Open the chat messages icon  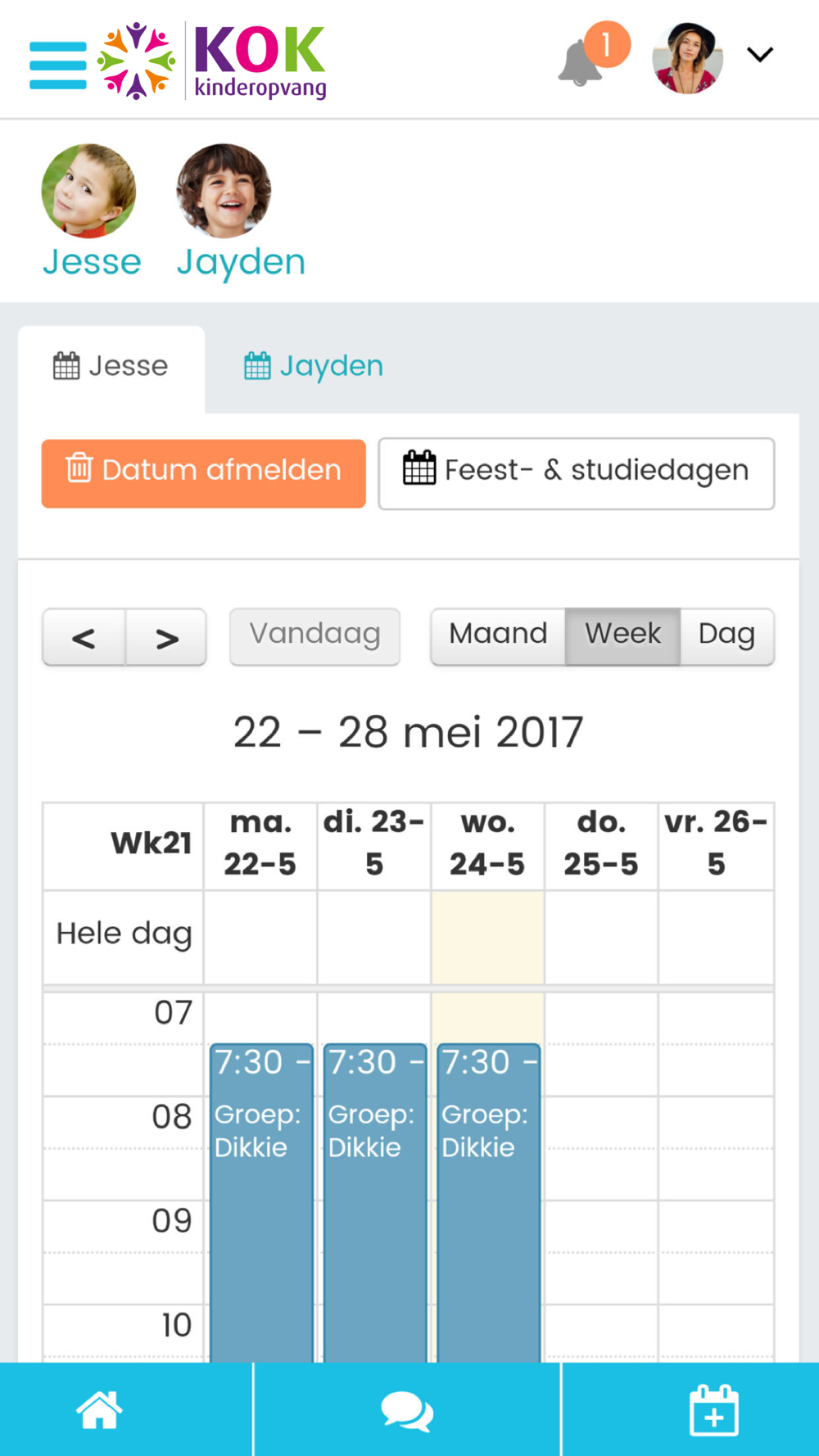(407, 1411)
